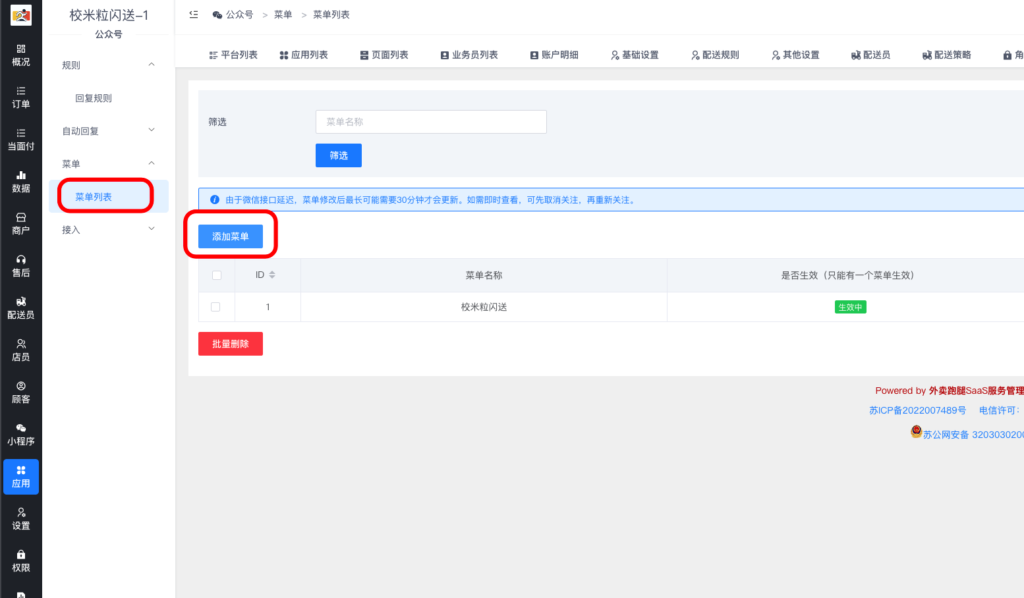
Task: Click the 菜单名称 filter input field
Action: click(x=430, y=121)
